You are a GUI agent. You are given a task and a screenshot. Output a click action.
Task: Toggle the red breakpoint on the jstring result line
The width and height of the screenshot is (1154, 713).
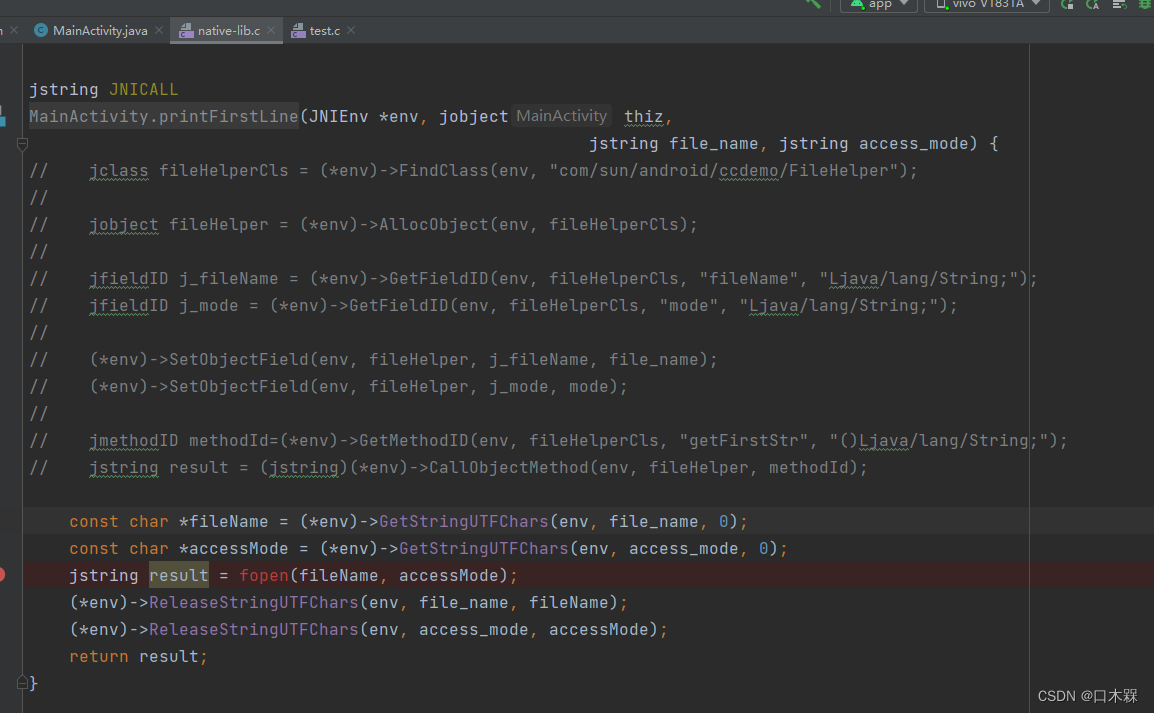pyautogui.click(x=5, y=575)
